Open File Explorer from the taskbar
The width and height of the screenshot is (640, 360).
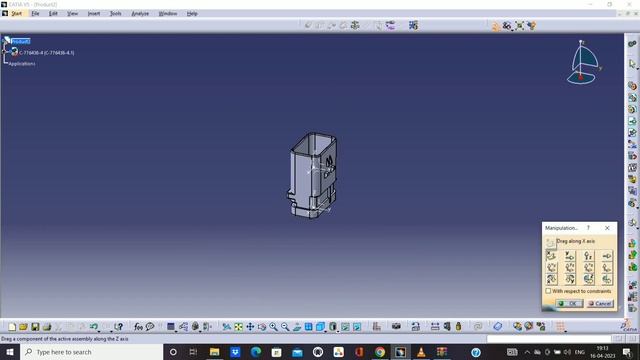(214, 352)
